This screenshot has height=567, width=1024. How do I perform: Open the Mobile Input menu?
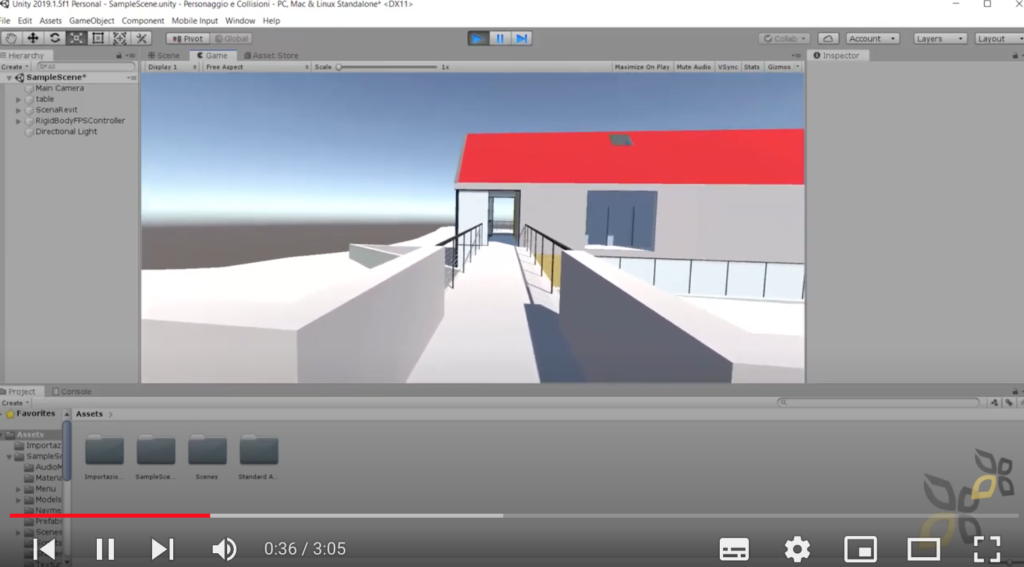[x=195, y=21]
